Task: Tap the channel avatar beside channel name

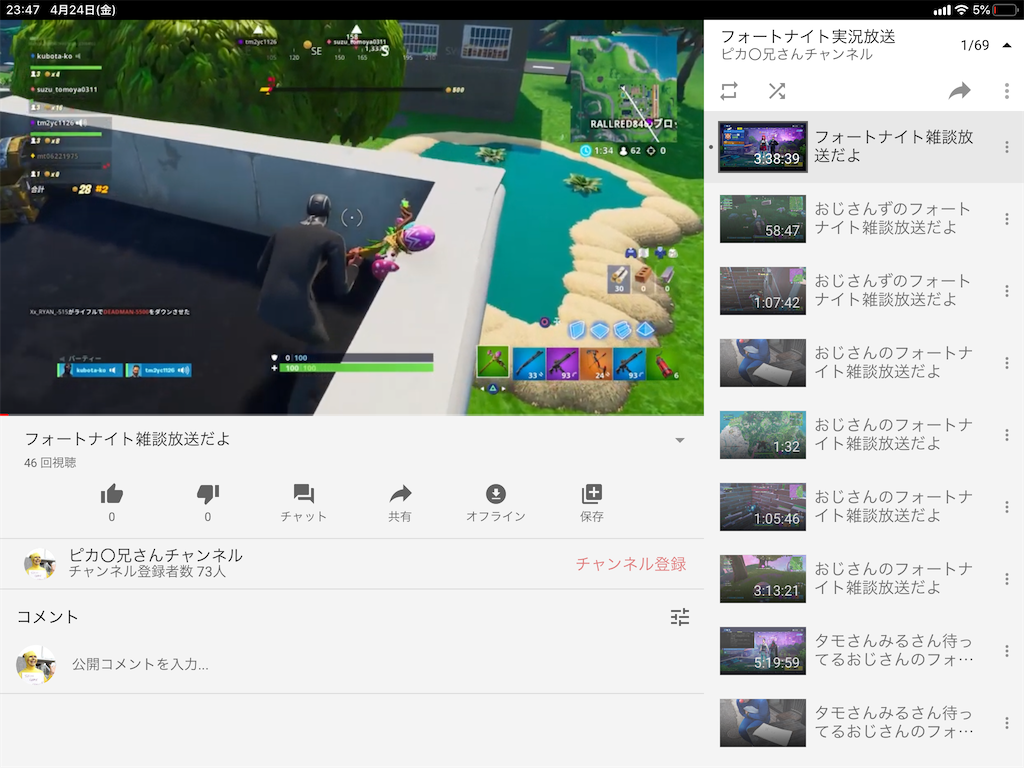Action: (40, 564)
